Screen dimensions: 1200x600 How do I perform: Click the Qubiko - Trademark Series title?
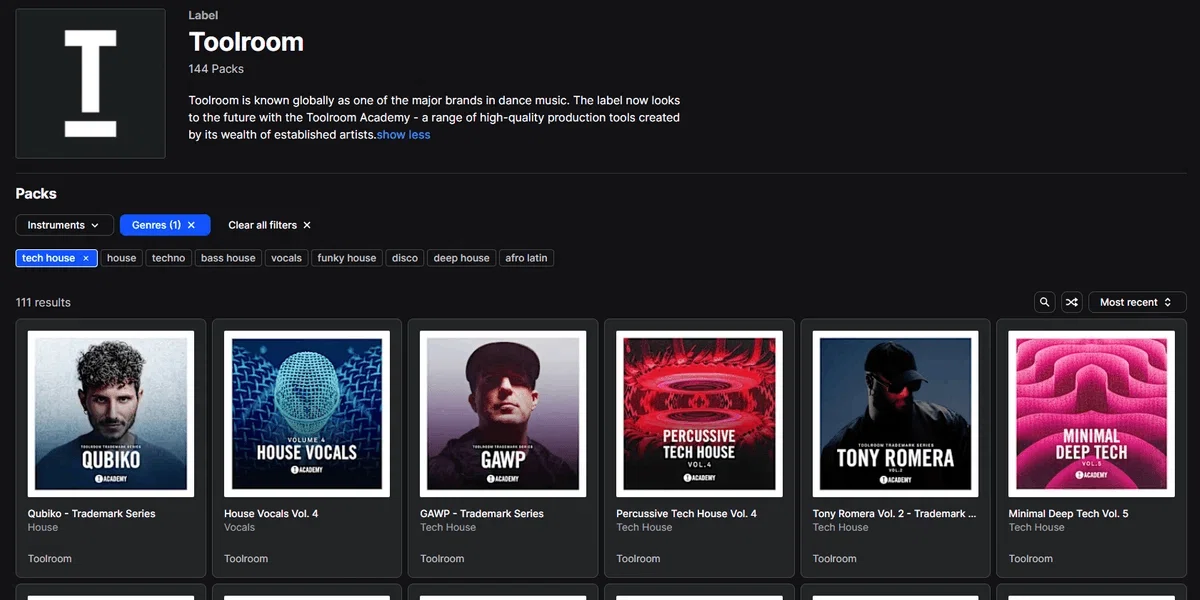click(x=92, y=514)
